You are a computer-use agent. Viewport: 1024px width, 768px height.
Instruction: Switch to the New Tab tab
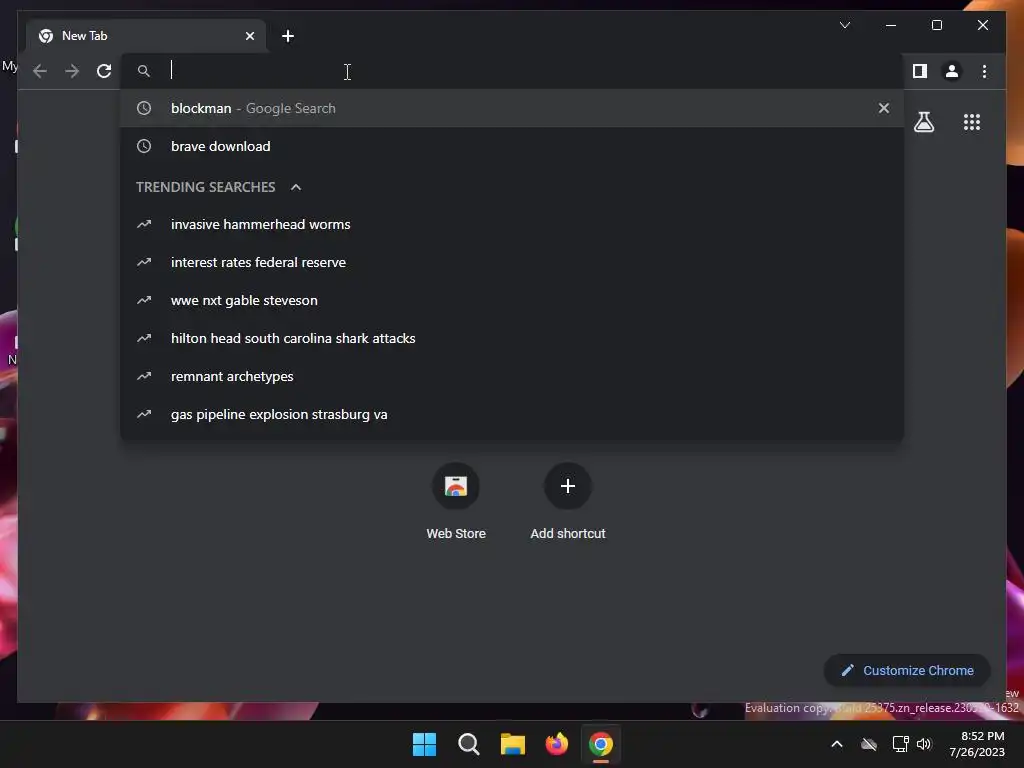(x=146, y=36)
